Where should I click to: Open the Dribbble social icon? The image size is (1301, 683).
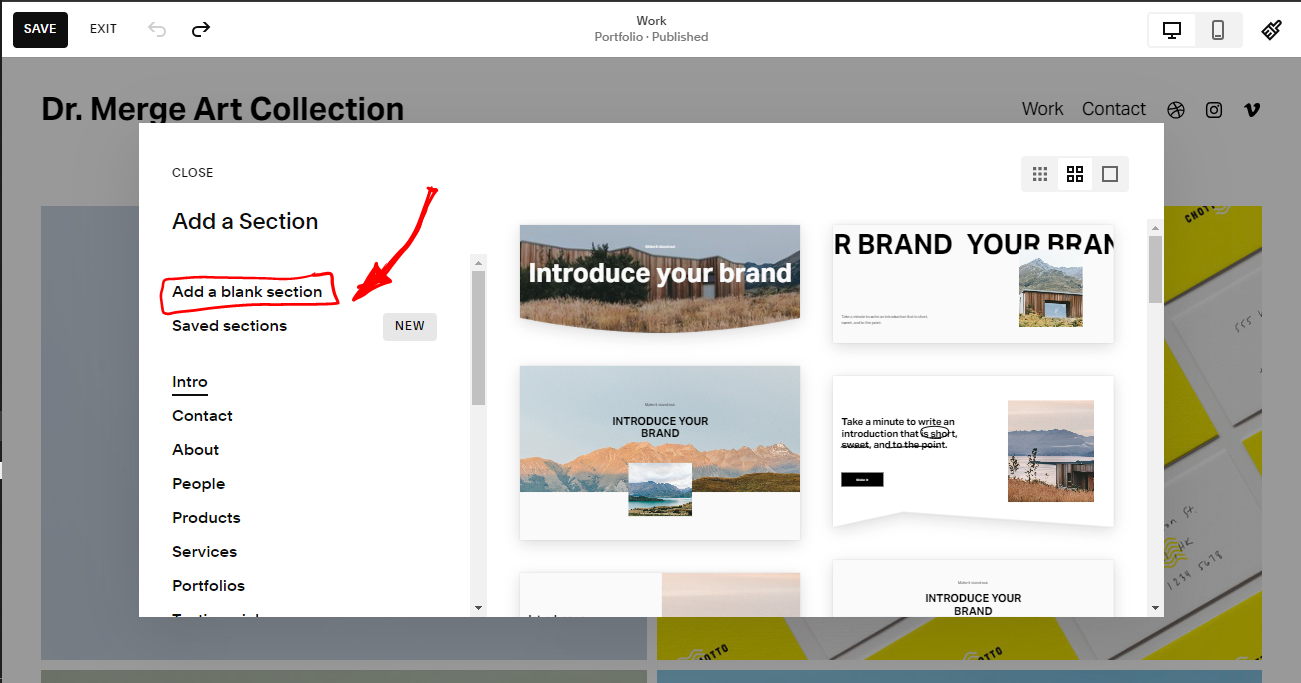click(1176, 110)
